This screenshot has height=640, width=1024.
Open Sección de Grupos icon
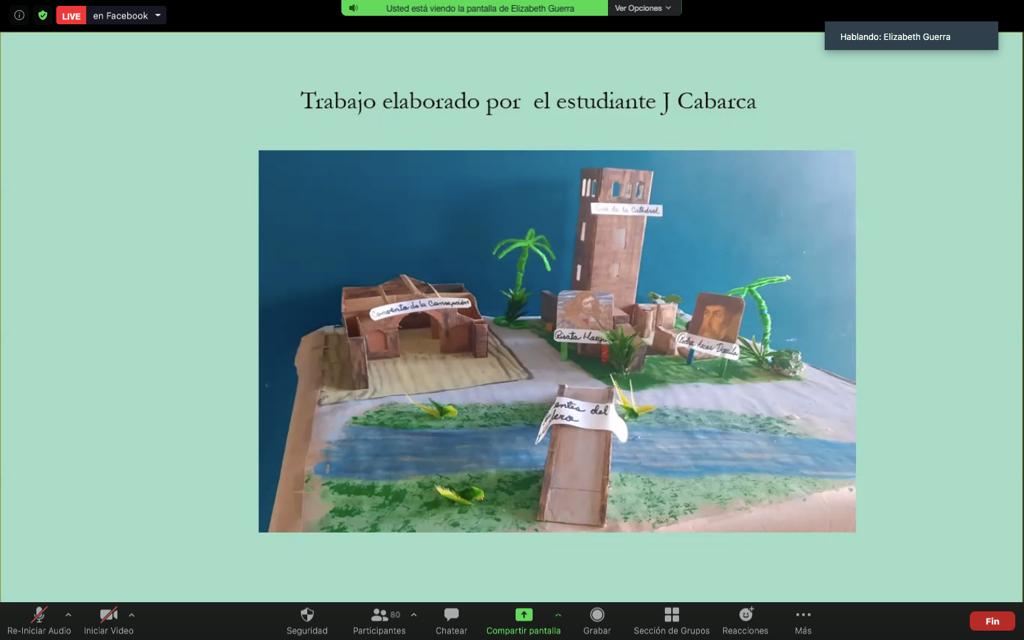pyautogui.click(x=671, y=615)
